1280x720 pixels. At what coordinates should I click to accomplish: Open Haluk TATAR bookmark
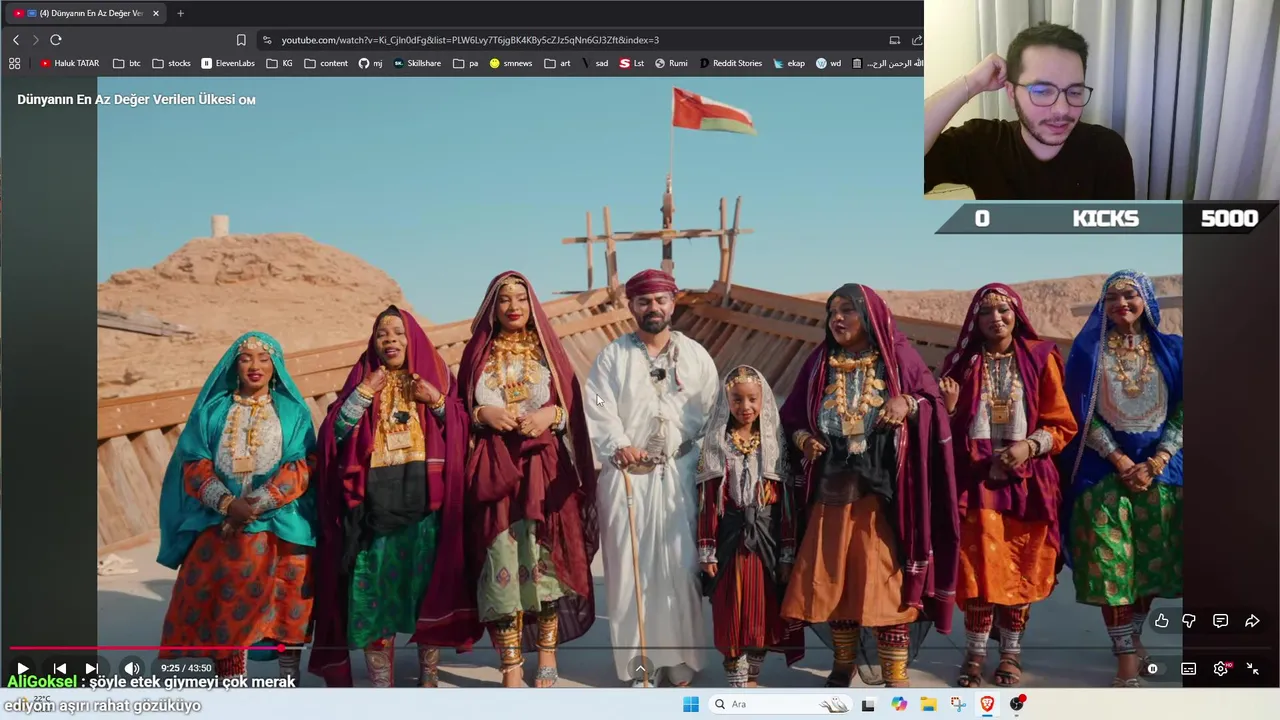pyautogui.click(x=69, y=63)
